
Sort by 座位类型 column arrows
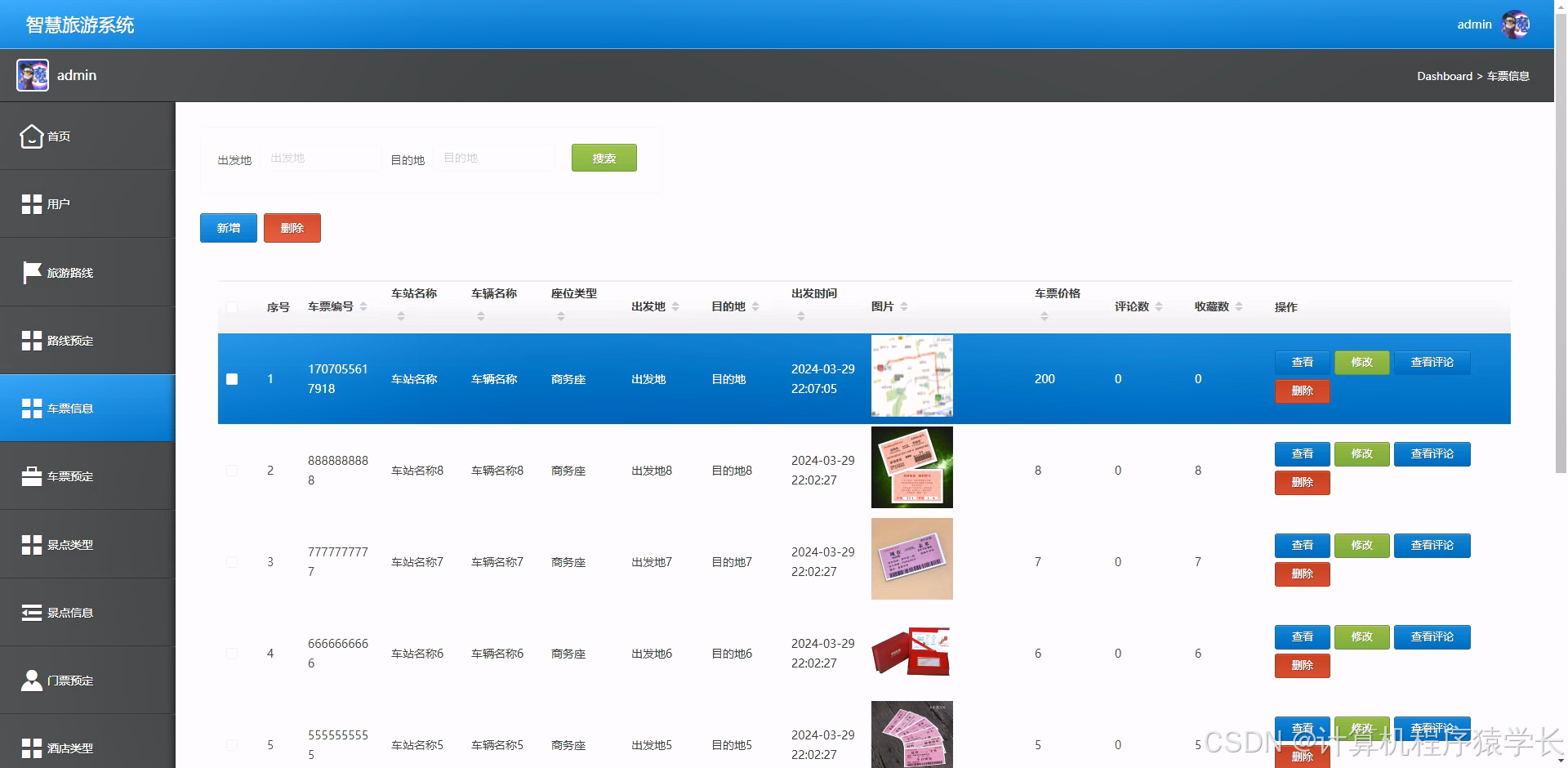(561, 316)
